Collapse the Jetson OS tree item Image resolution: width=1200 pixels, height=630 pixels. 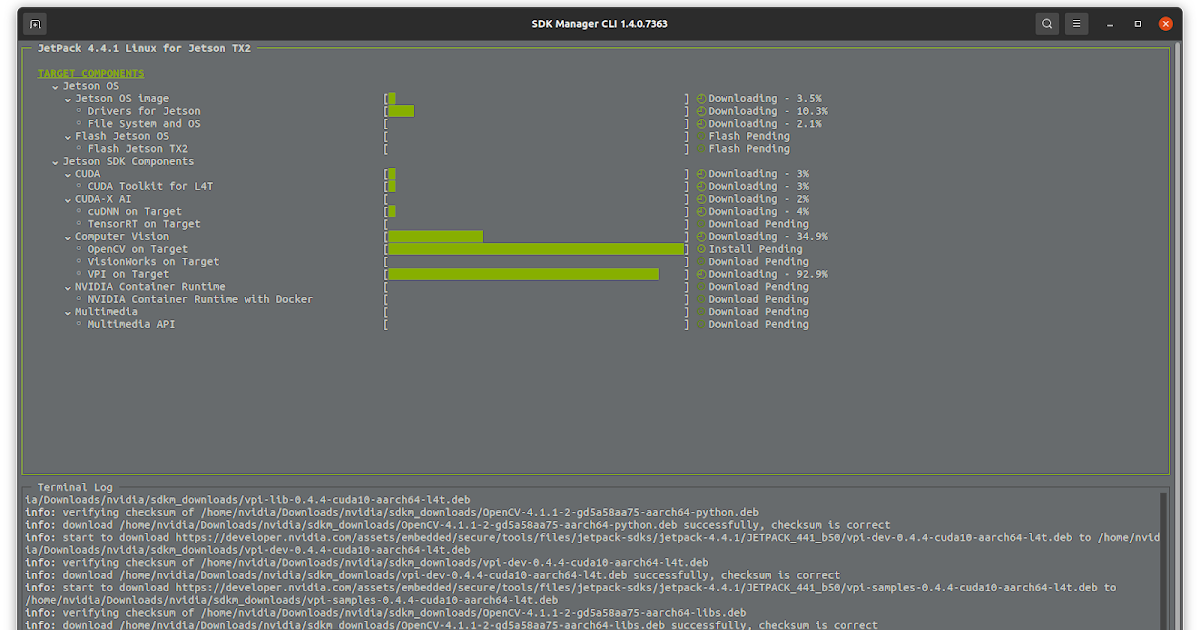55,85
